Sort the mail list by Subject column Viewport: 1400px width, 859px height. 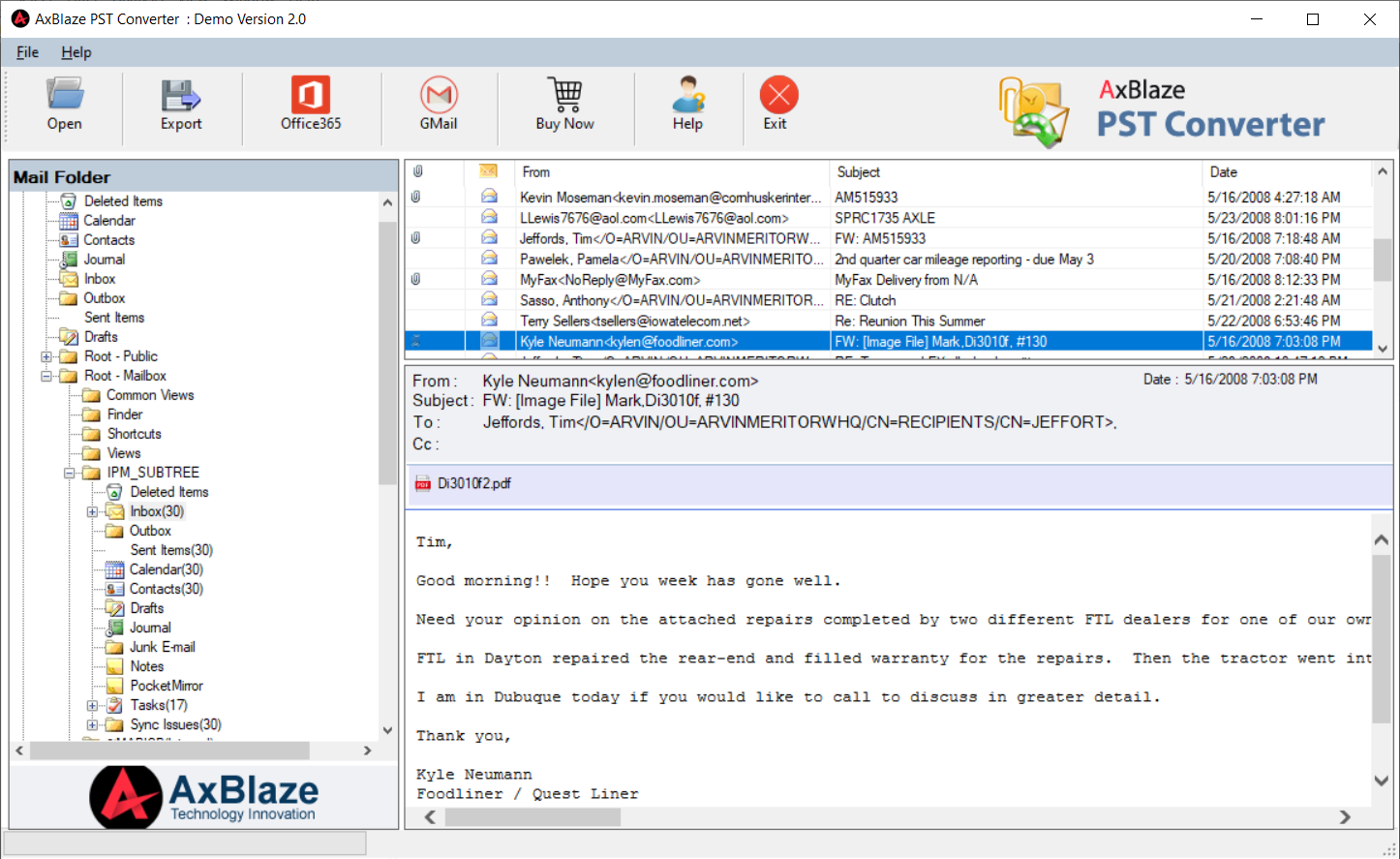coord(1016,171)
